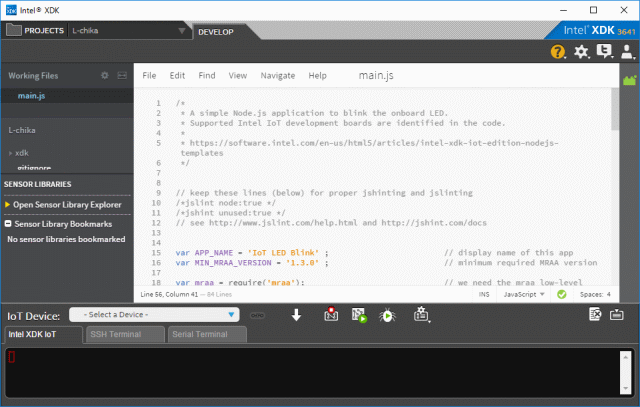This screenshot has height=407, width=640.
Task: Click the L-chika project name in sidebar
Action: (x=22, y=130)
